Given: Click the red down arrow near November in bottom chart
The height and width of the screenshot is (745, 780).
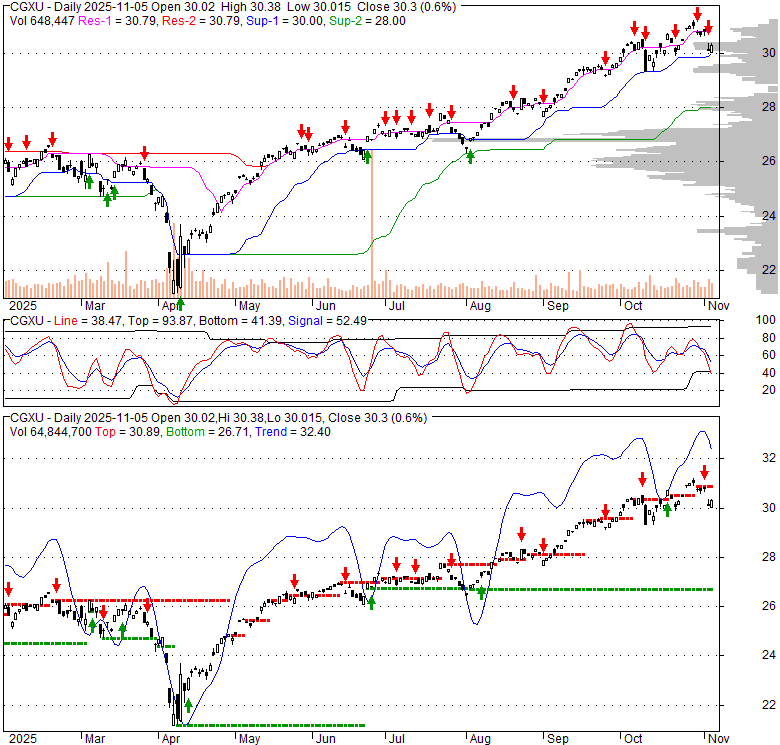Looking at the screenshot, I should 704,472.
